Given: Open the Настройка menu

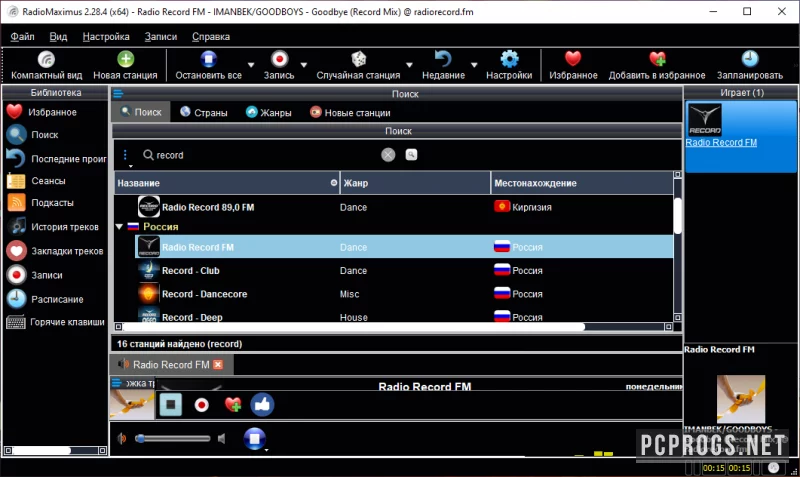Looking at the screenshot, I should (106, 36).
